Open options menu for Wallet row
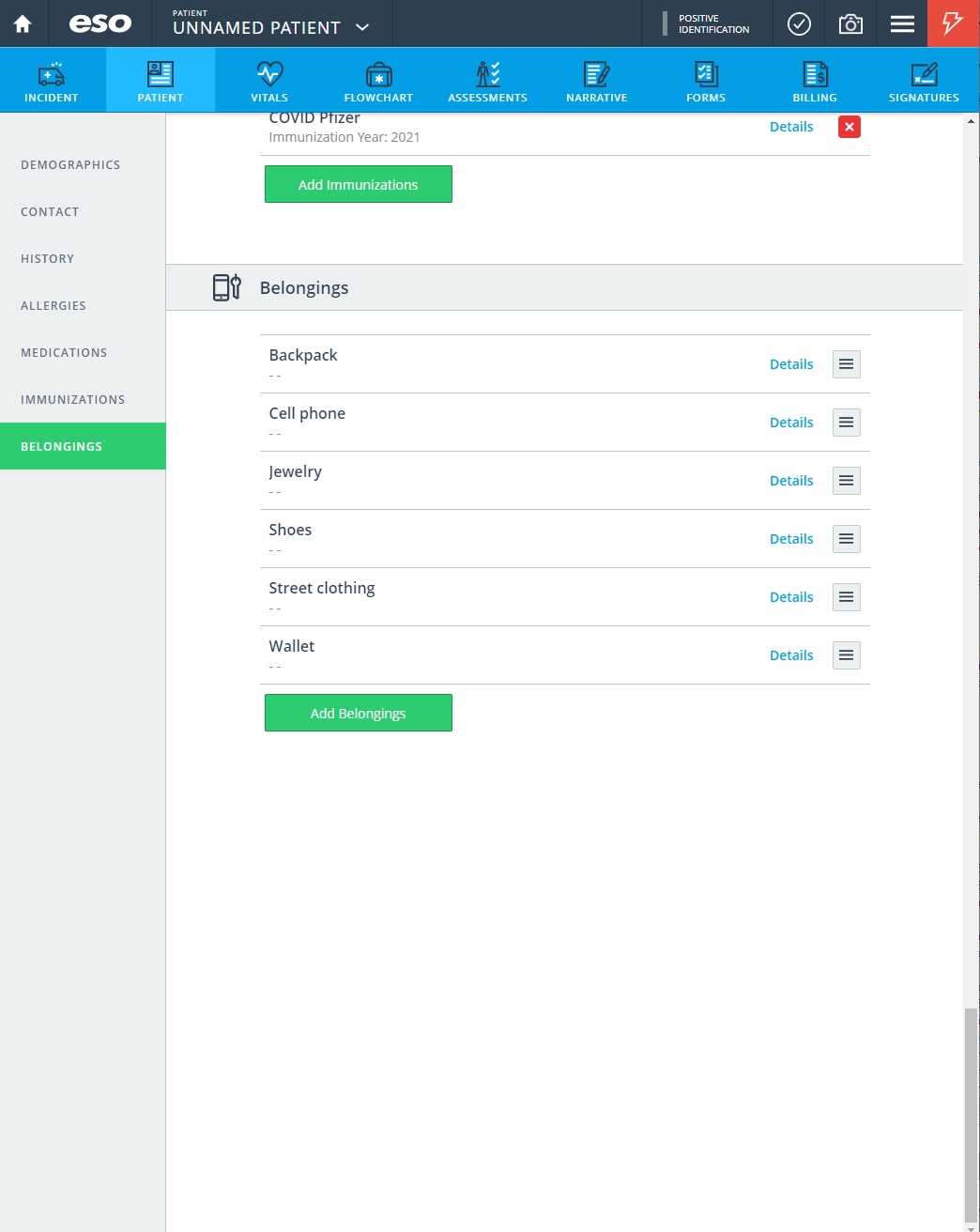This screenshot has width=980, height=1232. (x=846, y=655)
